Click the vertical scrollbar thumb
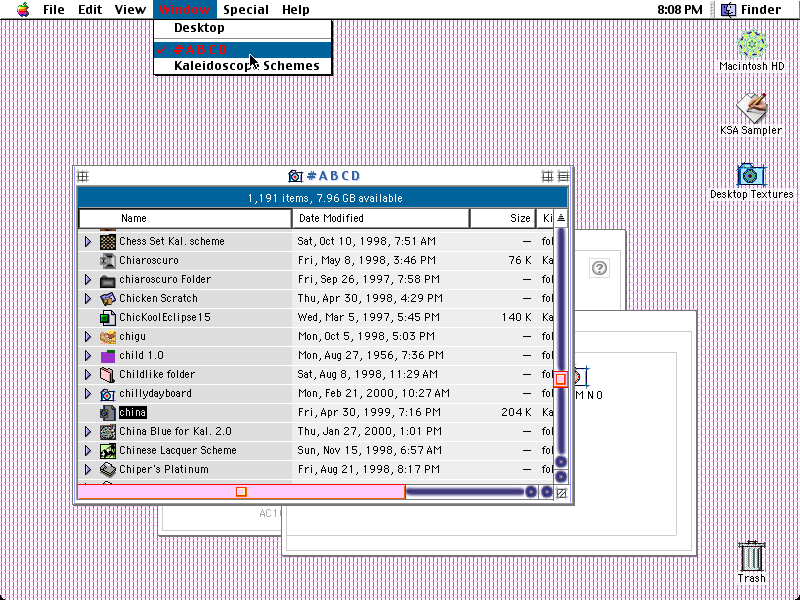The width and height of the screenshot is (800, 600). pyautogui.click(x=561, y=379)
